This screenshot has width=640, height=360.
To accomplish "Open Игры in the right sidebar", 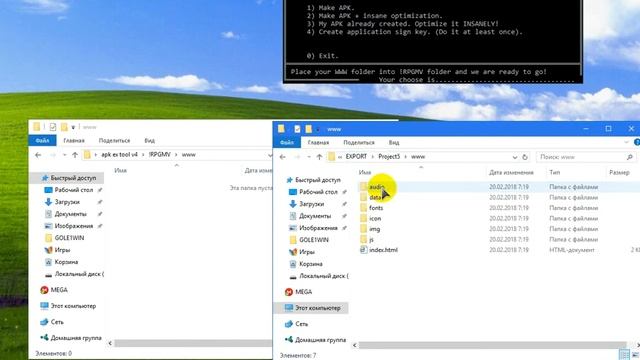I will click(x=302, y=252).
